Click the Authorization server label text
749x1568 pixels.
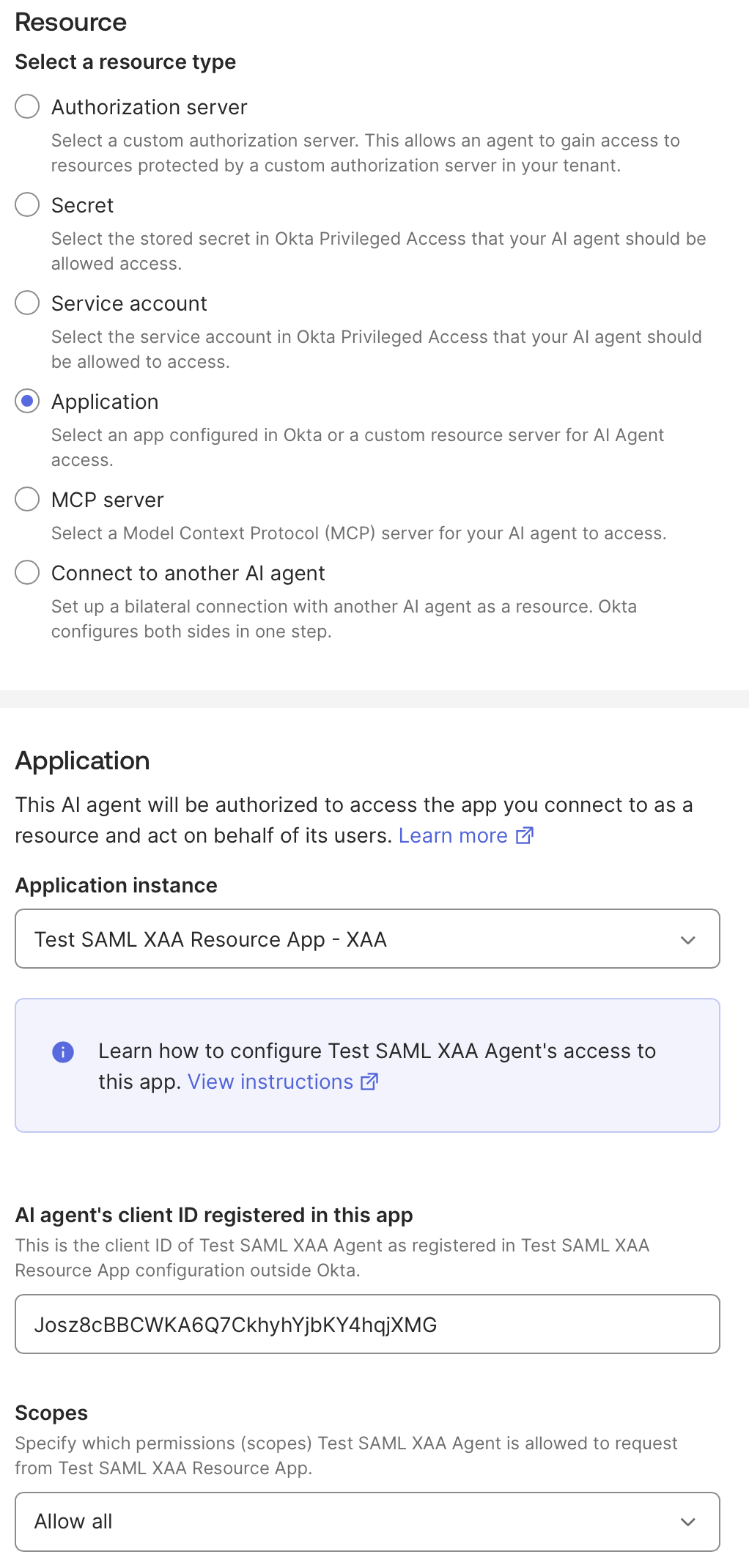click(150, 107)
